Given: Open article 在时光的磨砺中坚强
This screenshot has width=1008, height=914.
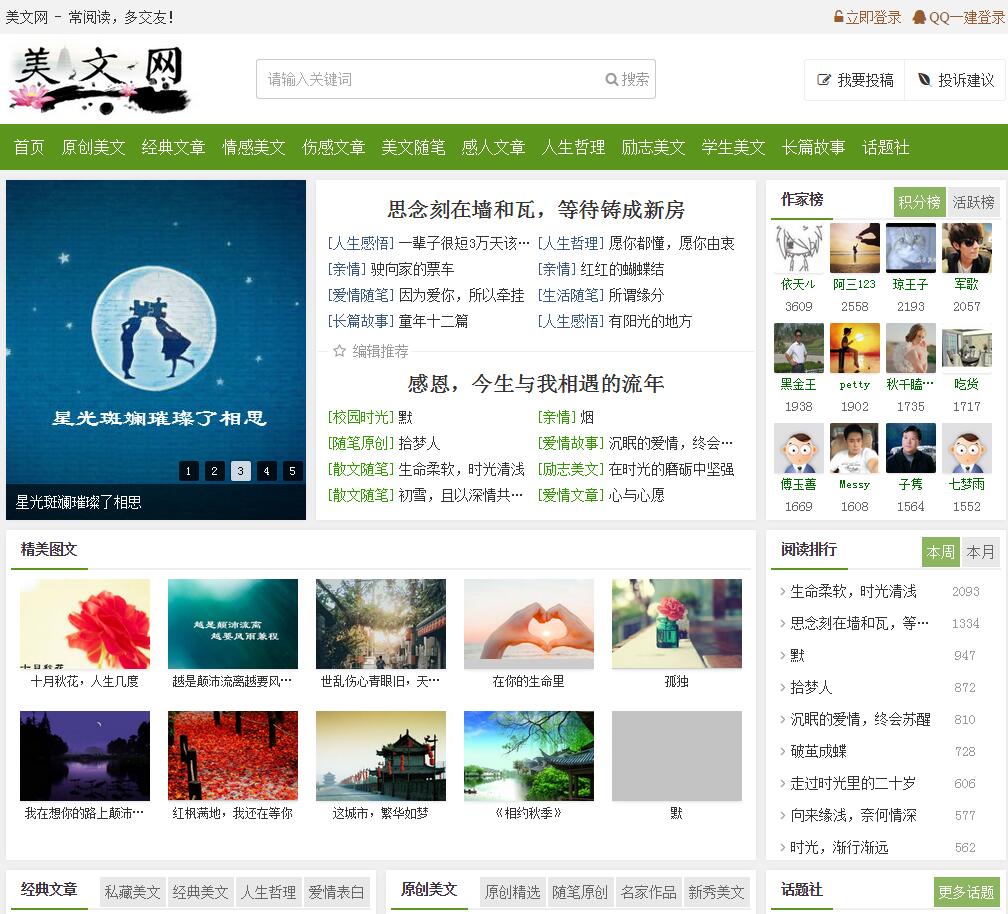Looking at the screenshot, I should [x=671, y=469].
